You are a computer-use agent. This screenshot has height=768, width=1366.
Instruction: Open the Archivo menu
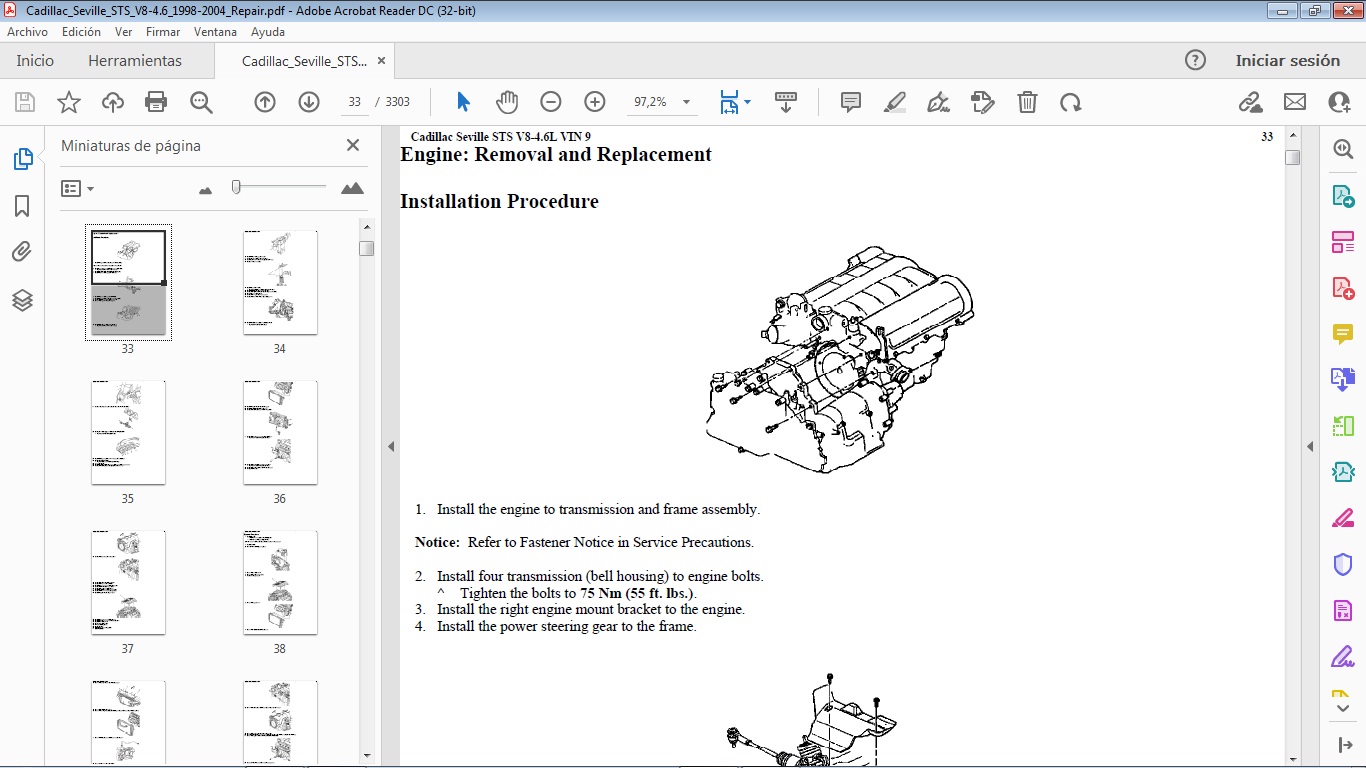point(27,31)
